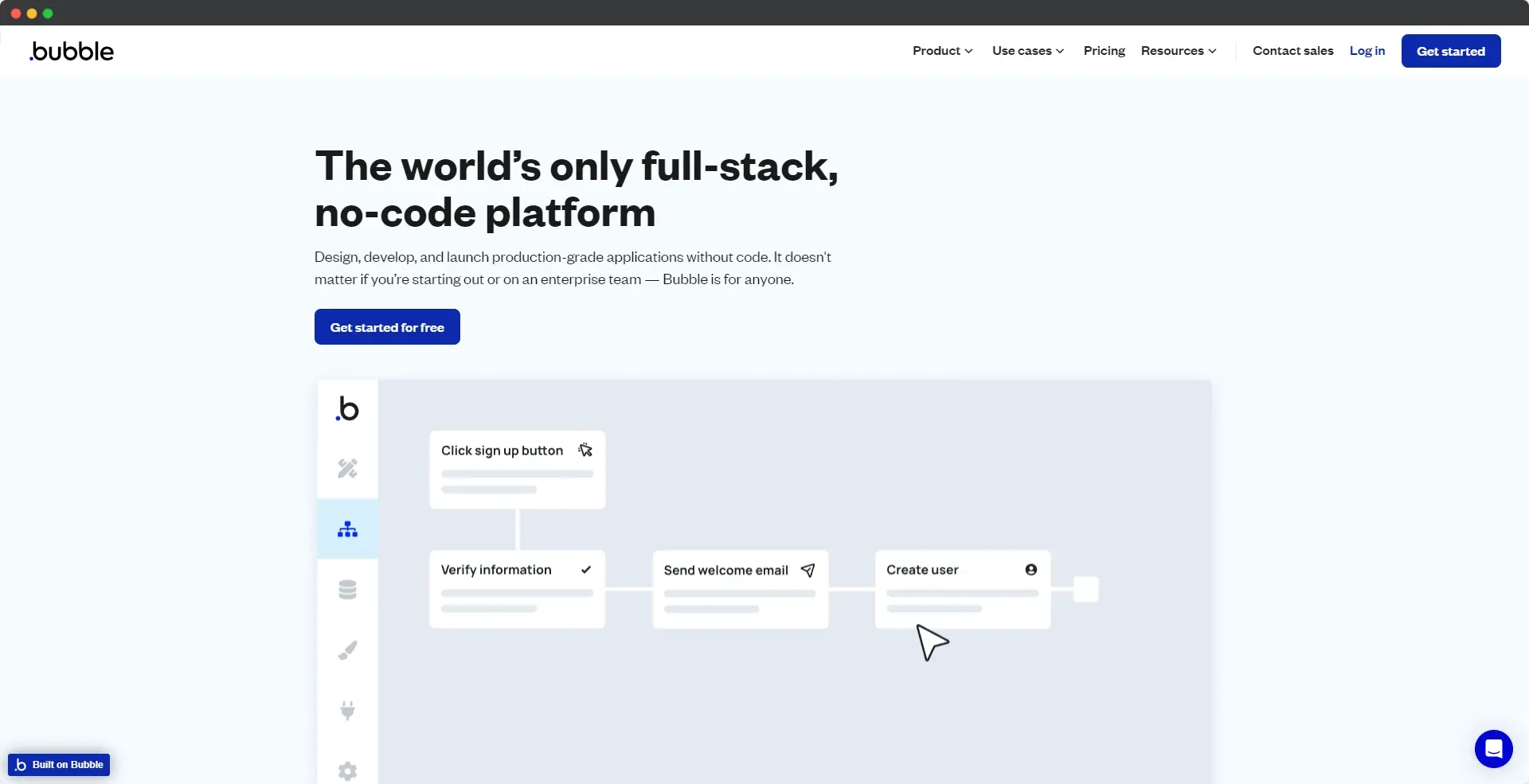Click the b icon in Built on Bubble badge
1529x784 pixels.
pyautogui.click(x=21, y=765)
